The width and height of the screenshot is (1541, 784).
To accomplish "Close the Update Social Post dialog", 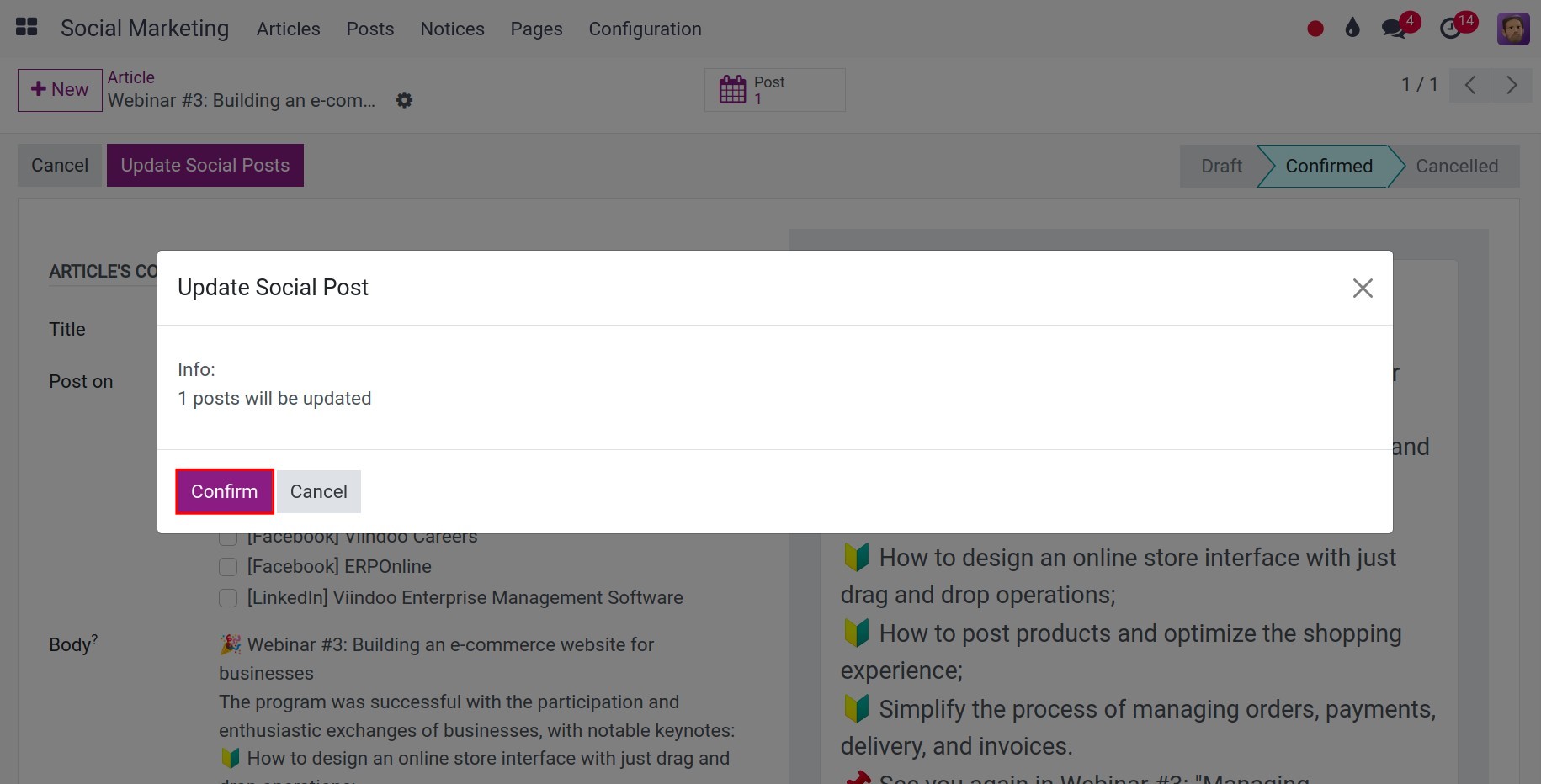I will [1362, 288].
